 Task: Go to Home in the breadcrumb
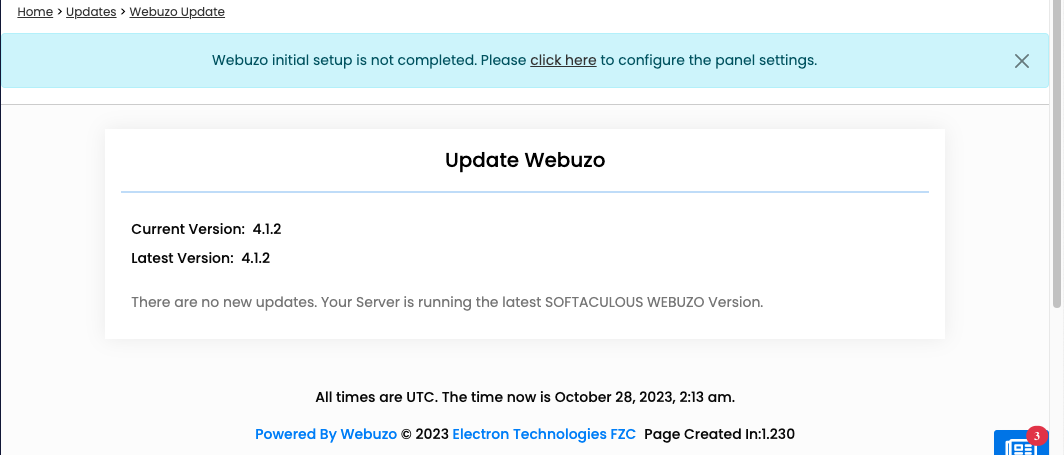[x=35, y=12]
